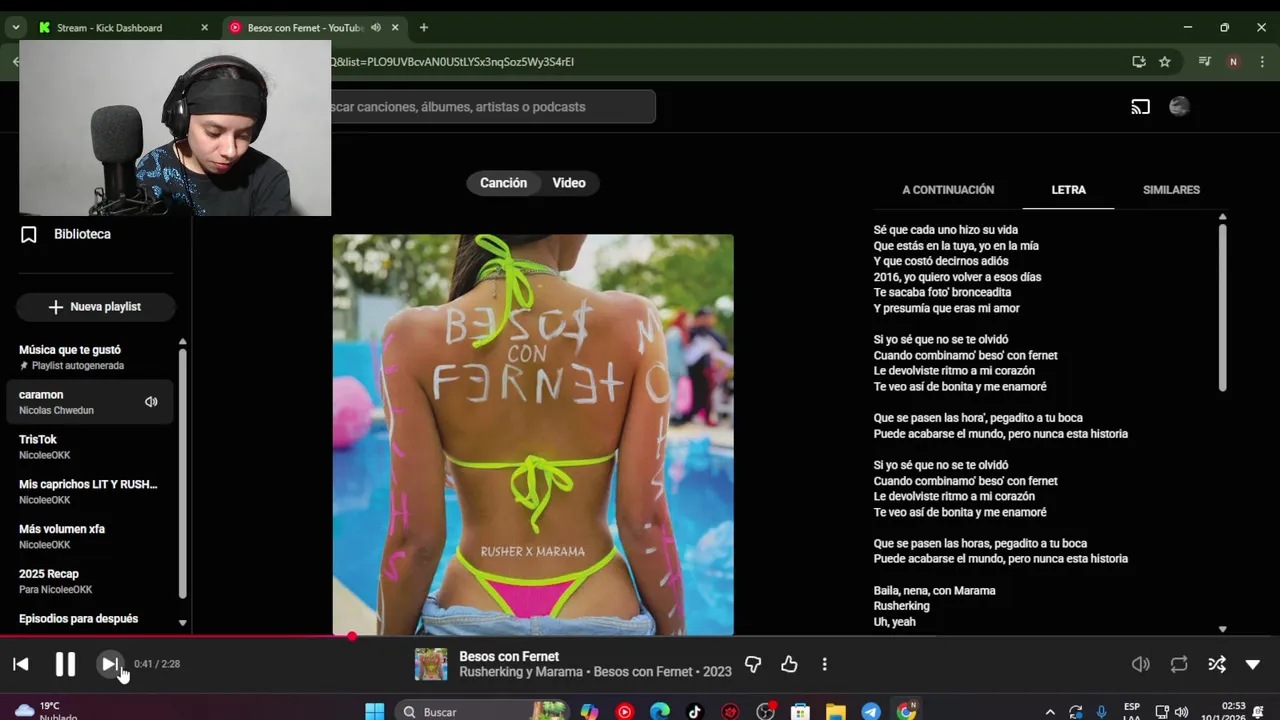Close the Stream - Kick Dashboard tab
Image resolution: width=1280 pixels, height=720 pixels.
click(x=205, y=28)
